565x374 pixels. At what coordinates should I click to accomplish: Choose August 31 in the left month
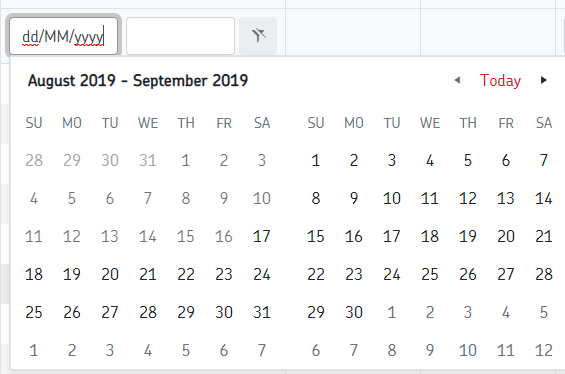tap(262, 312)
